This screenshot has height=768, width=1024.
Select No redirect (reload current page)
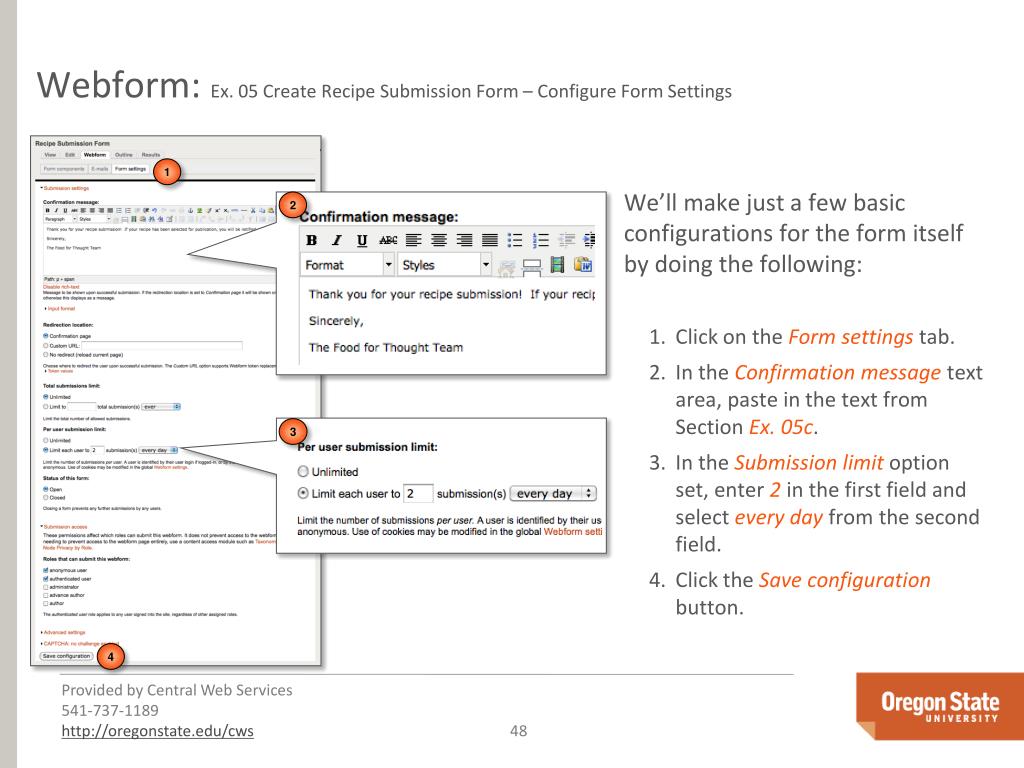click(x=46, y=355)
